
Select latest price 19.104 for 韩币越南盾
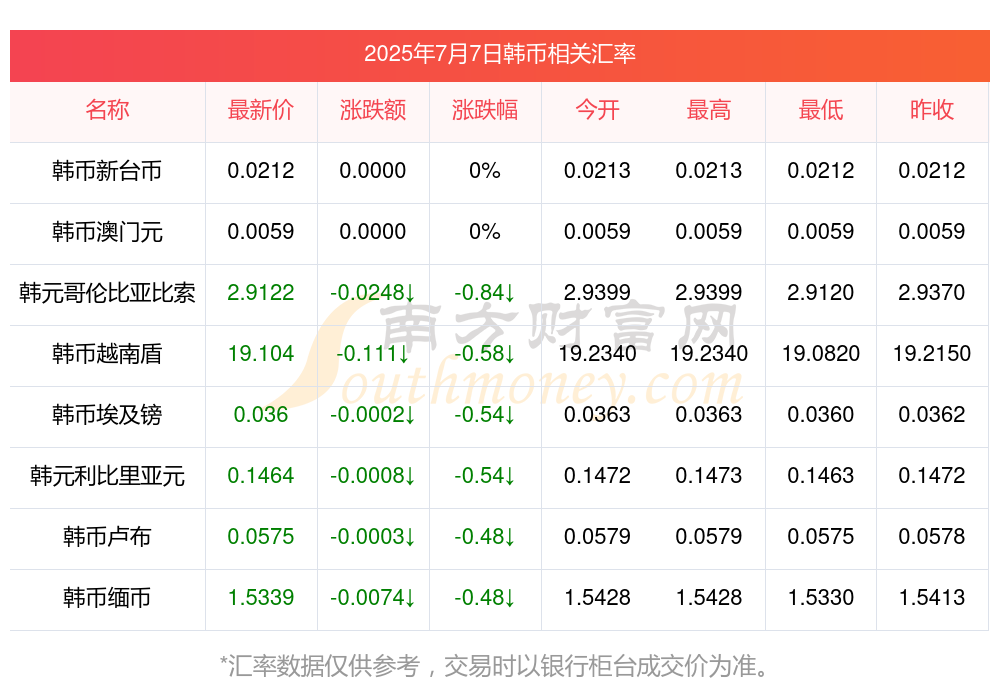pos(261,353)
